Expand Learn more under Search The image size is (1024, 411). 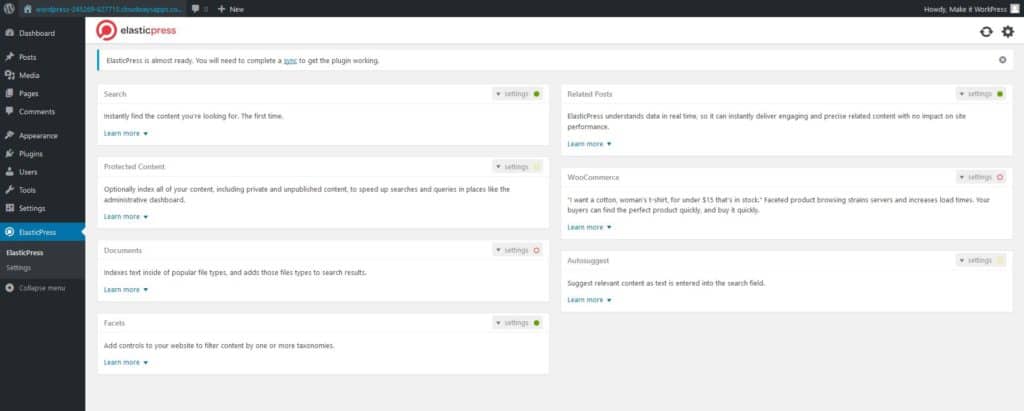126,133
